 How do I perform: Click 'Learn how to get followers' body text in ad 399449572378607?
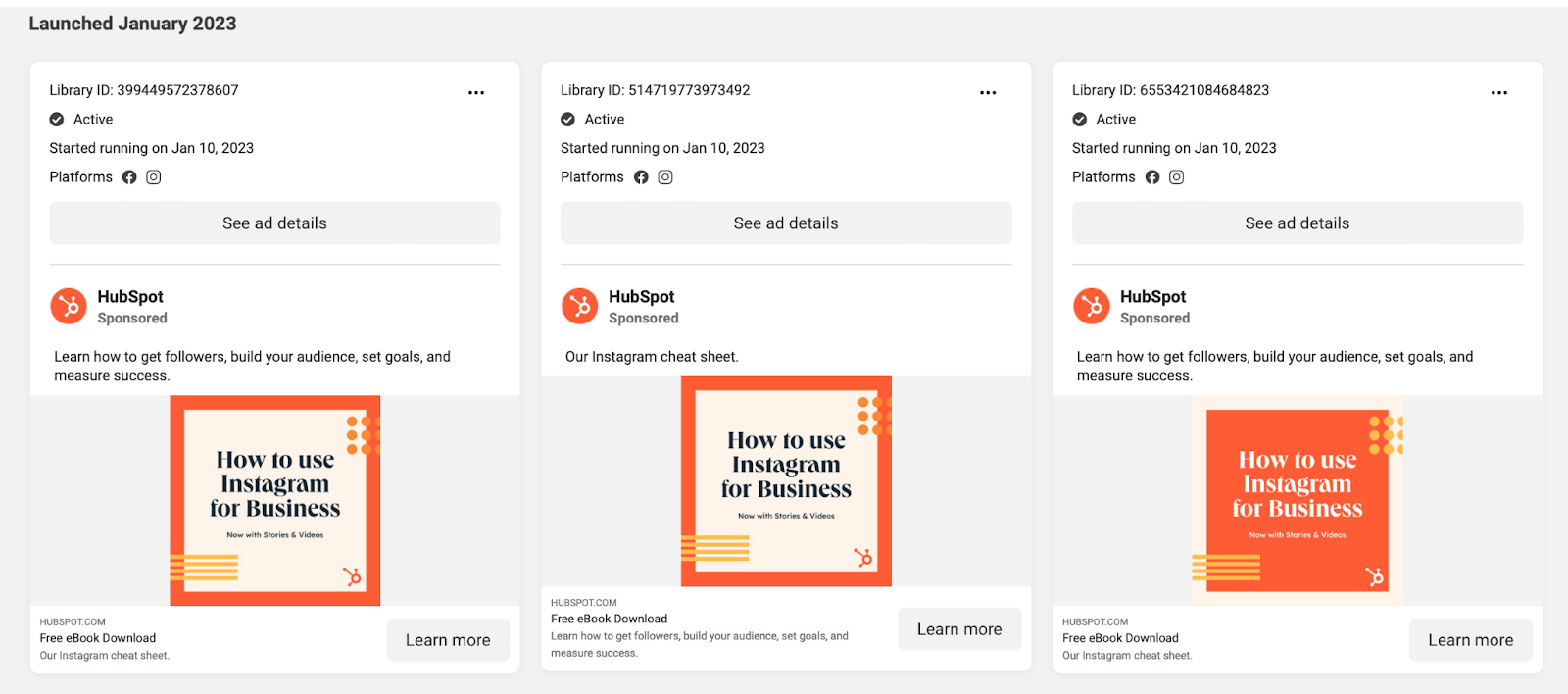coord(252,367)
